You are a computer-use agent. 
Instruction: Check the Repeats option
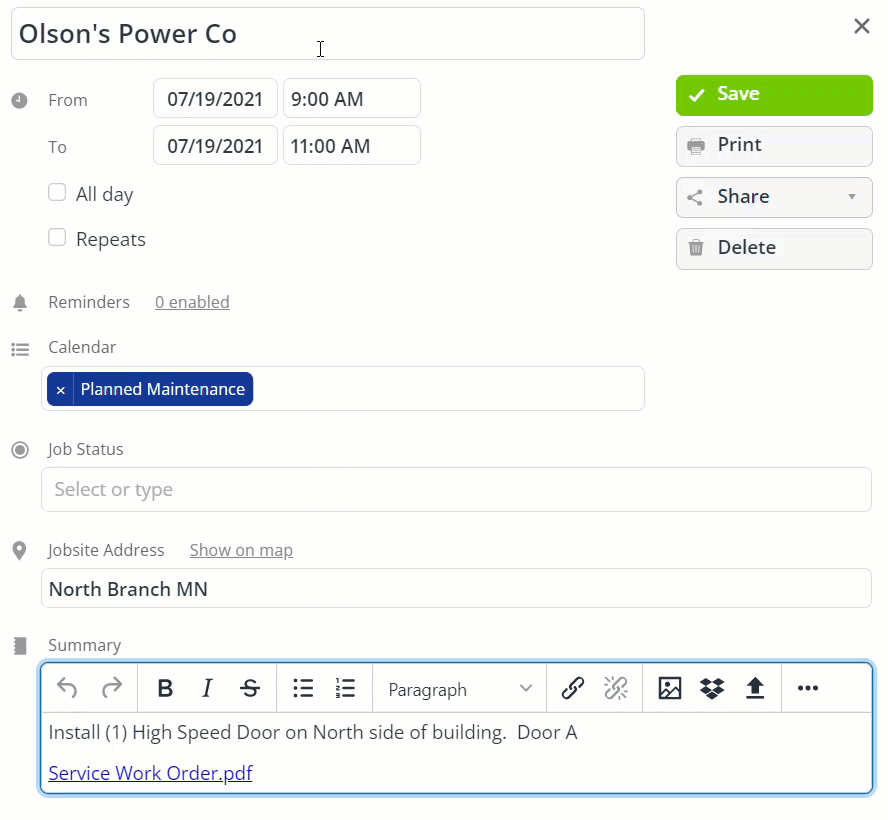(x=58, y=238)
